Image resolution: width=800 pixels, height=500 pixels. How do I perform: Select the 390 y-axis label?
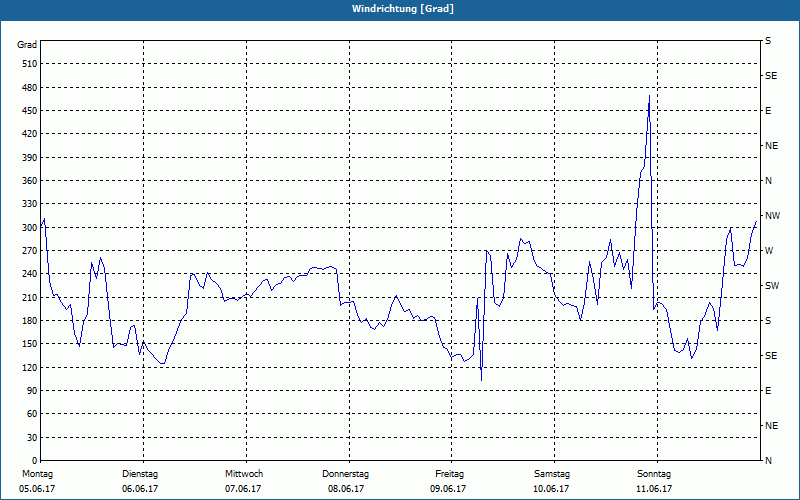[x=30, y=157]
